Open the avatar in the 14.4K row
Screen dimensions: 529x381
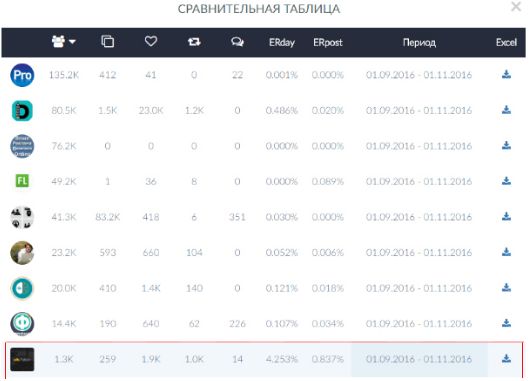[22, 324]
